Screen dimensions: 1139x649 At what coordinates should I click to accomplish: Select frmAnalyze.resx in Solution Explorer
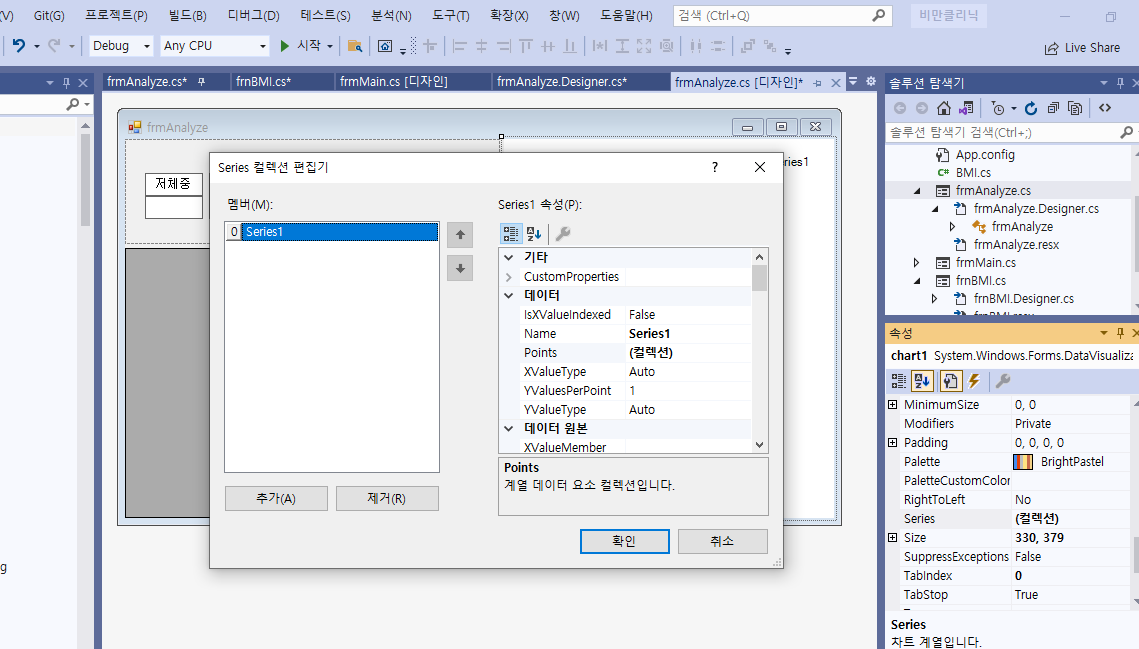[1016, 244]
